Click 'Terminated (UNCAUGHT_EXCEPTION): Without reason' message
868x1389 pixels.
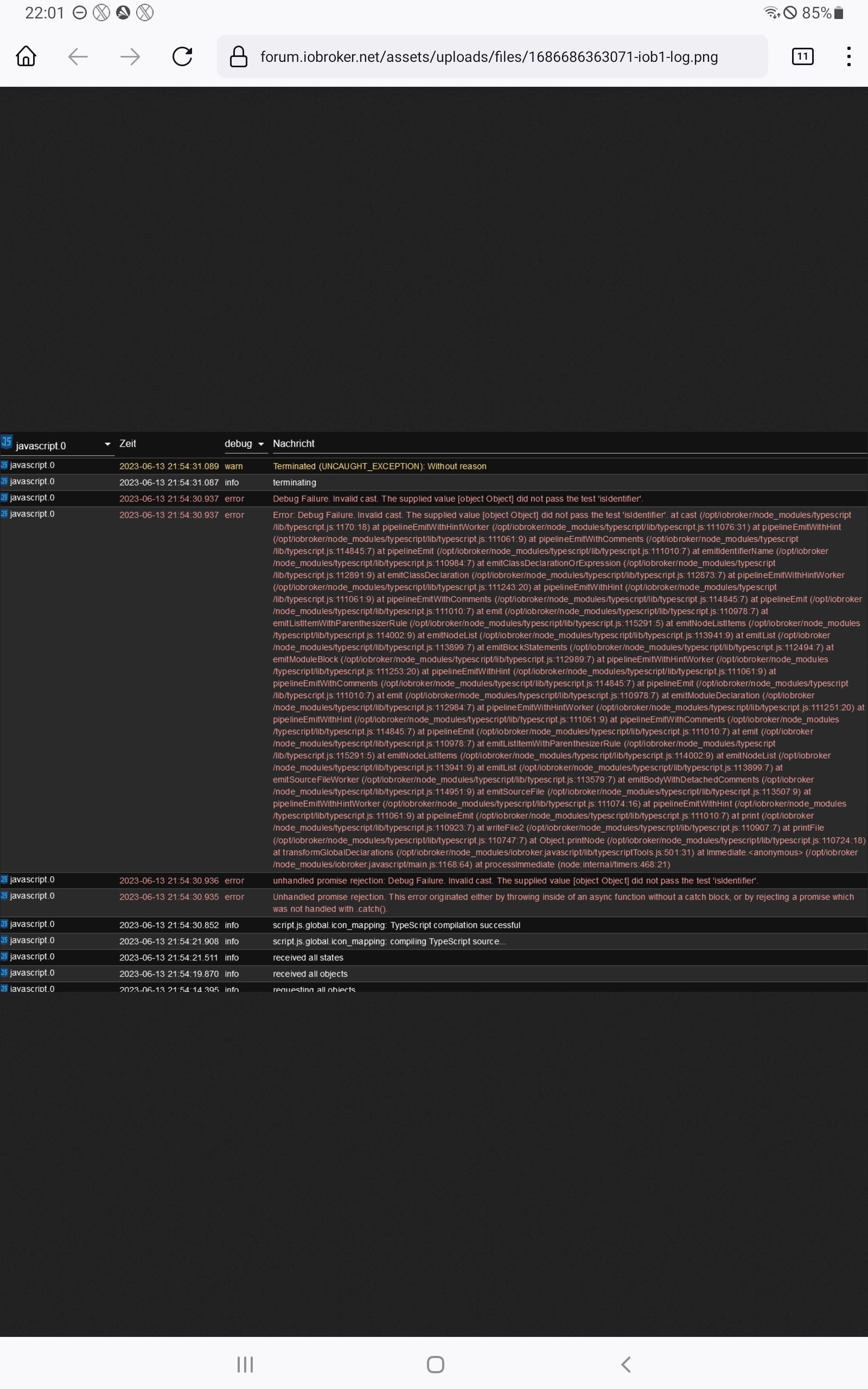pyautogui.click(x=379, y=466)
